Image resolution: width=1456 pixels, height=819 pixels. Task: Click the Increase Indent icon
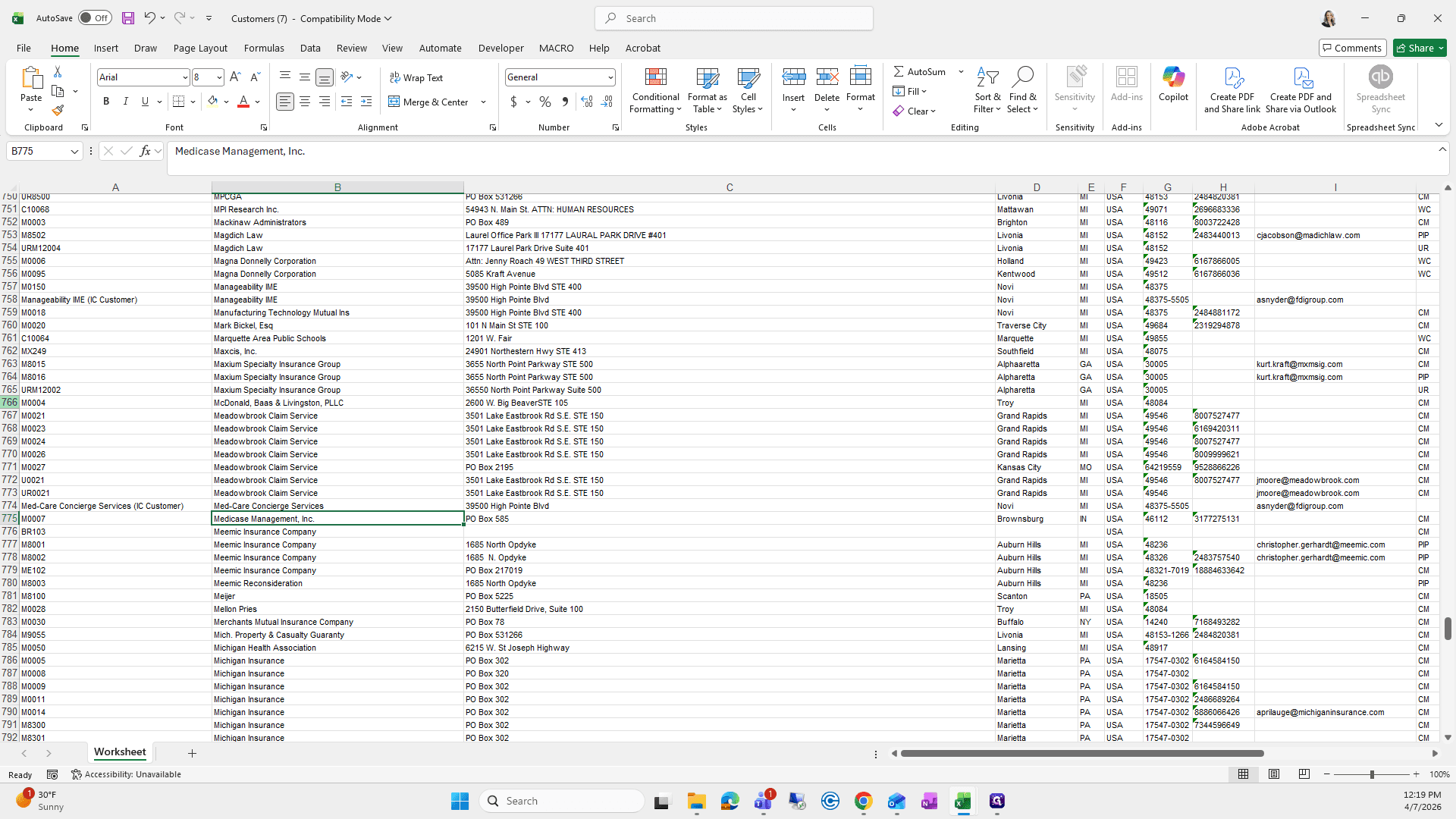click(366, 102)
